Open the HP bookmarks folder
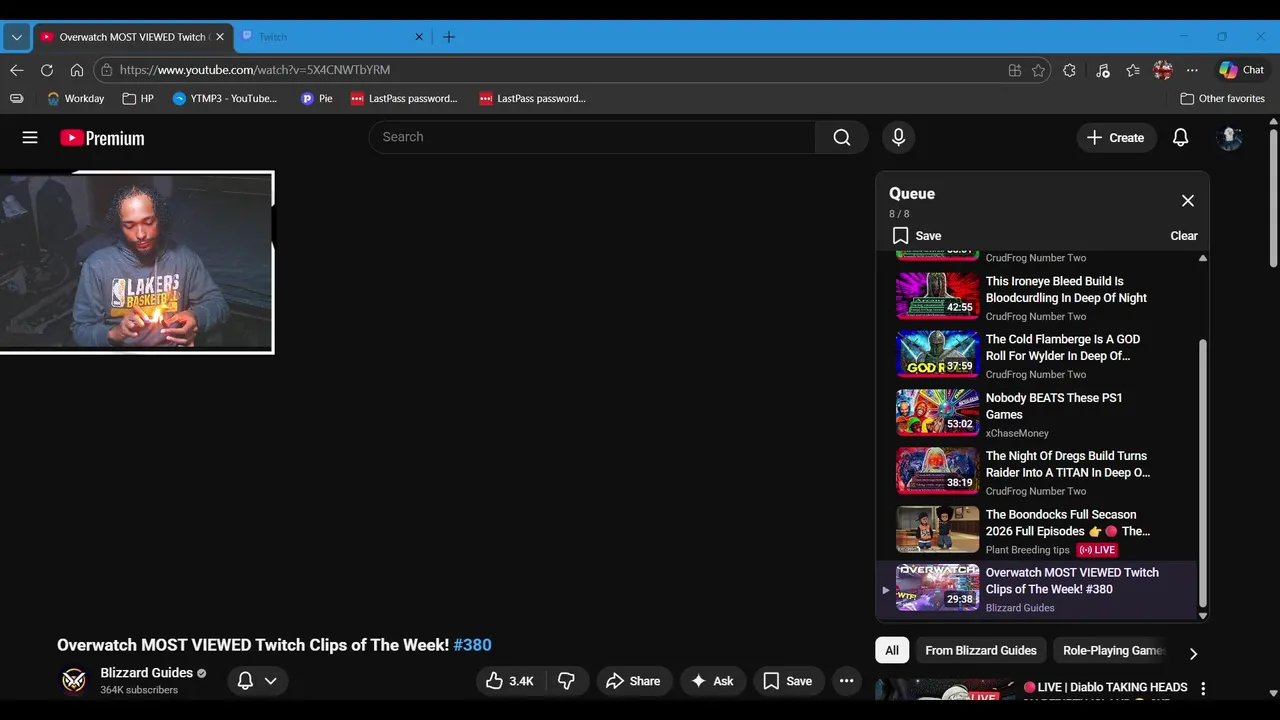Screen dimensions: 1280x720 click(137, 99)
